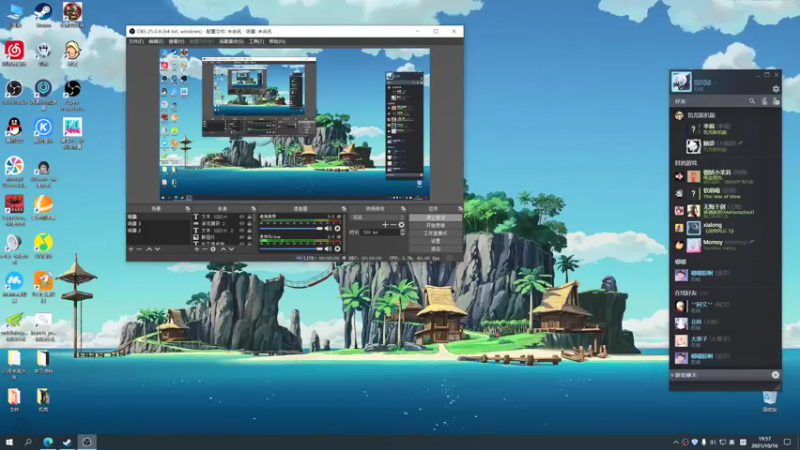Open OBS 文件(F) menu
The width and height of the screenshot is (800, 450).
point(136,41)
